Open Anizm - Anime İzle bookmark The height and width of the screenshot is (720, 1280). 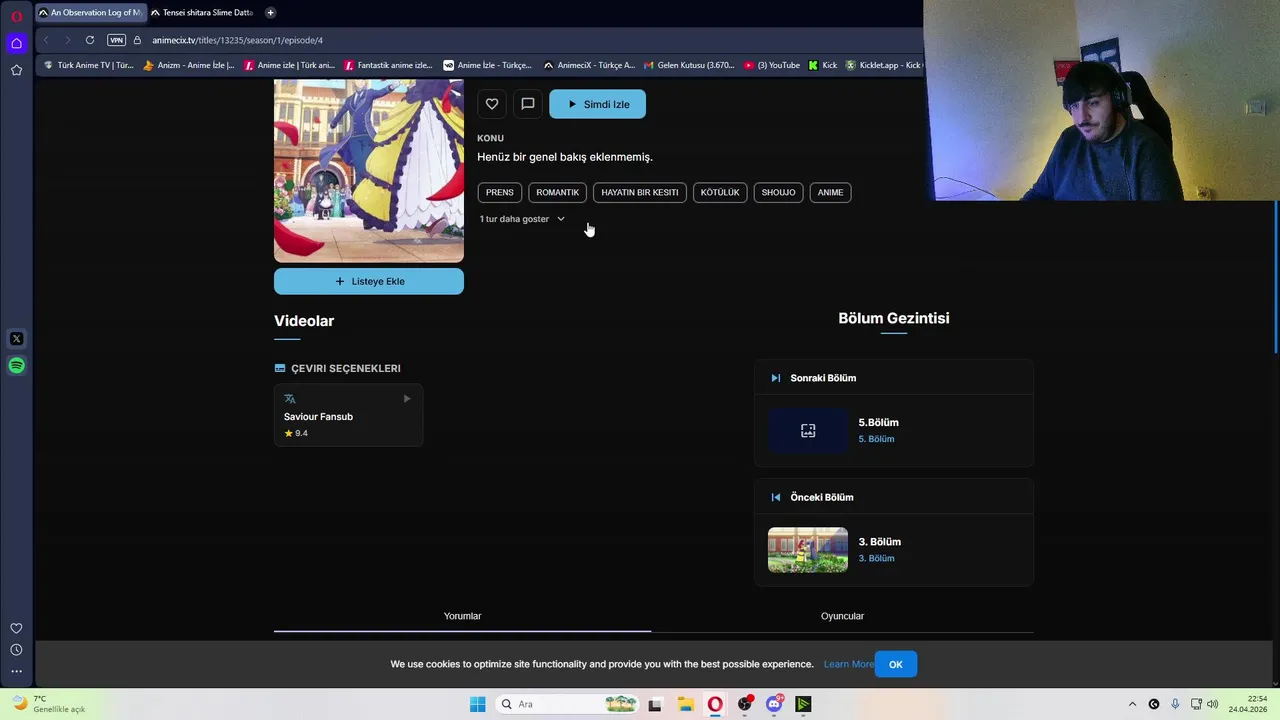[x=189, y=65]
